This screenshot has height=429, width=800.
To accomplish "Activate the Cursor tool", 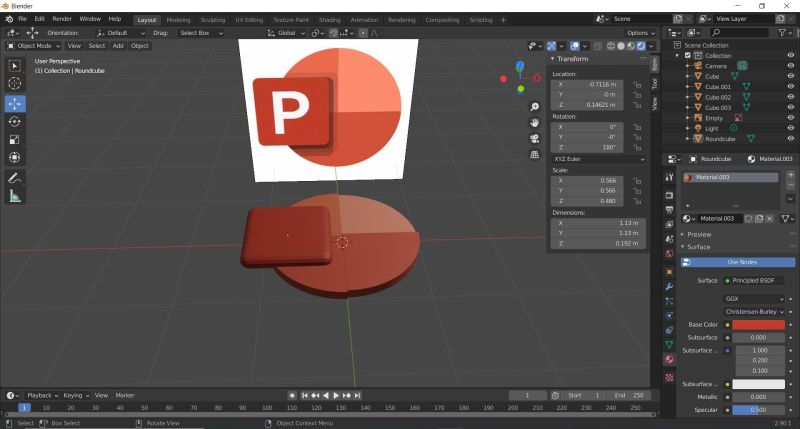I will tap(15, 84).
